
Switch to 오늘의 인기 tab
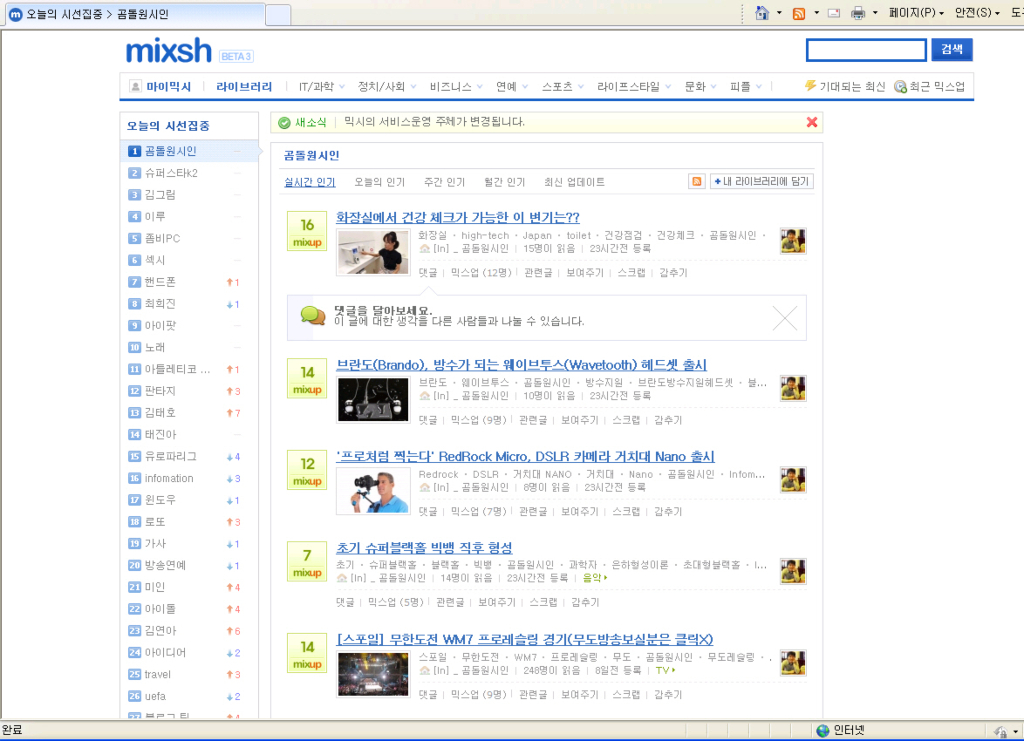click(379, 182)
